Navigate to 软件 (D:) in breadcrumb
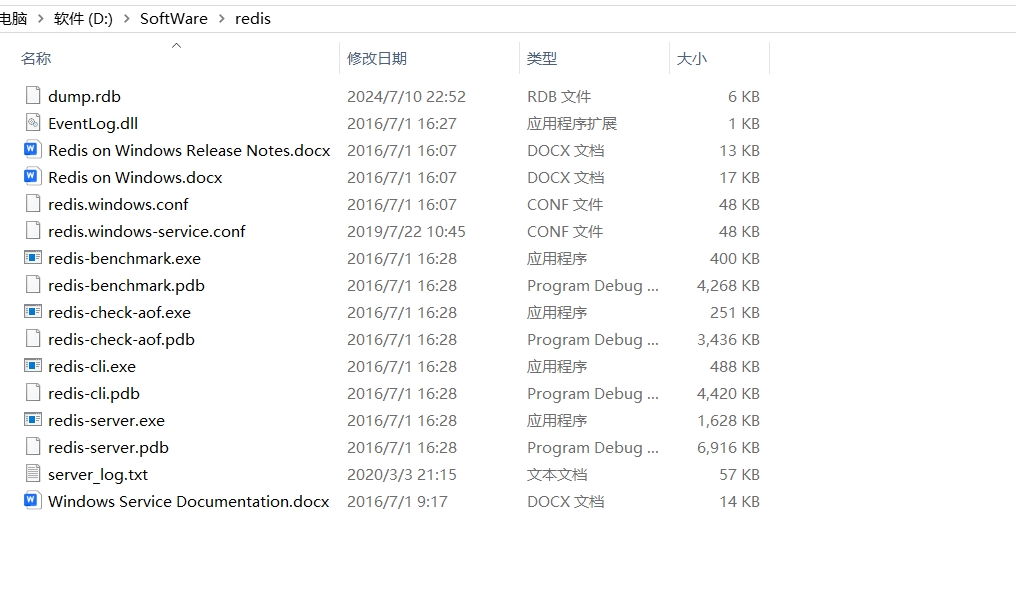Screen dimensions: 1016x615 [83, 19]
